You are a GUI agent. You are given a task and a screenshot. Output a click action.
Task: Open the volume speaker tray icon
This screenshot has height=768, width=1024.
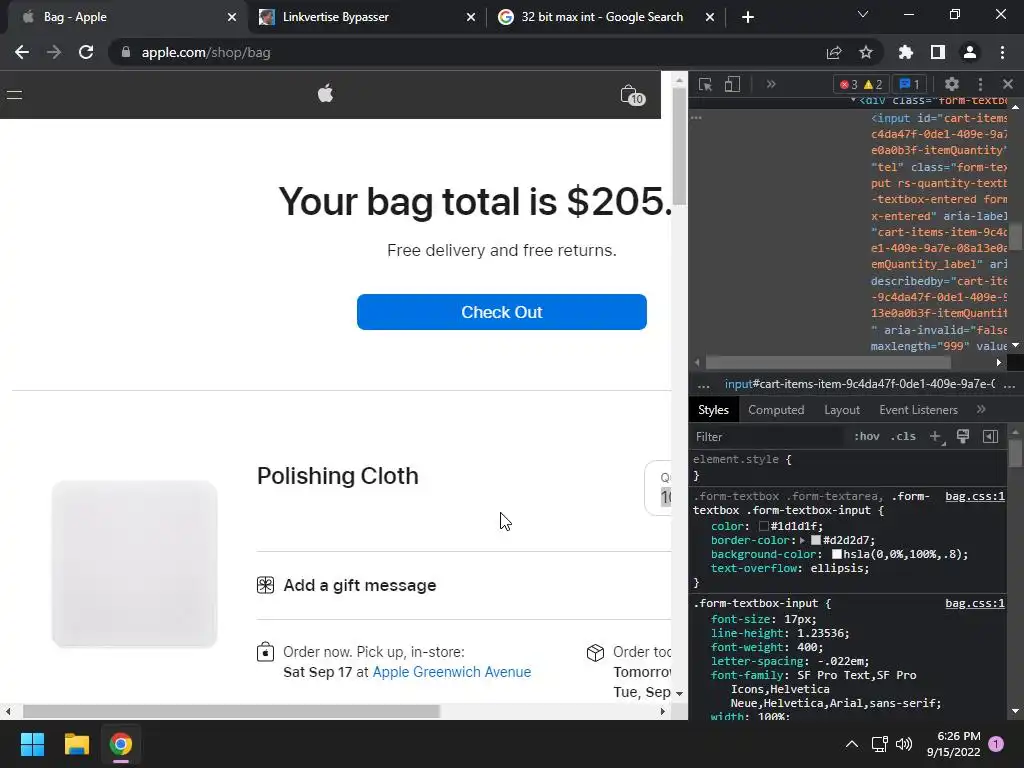point(904,744)
